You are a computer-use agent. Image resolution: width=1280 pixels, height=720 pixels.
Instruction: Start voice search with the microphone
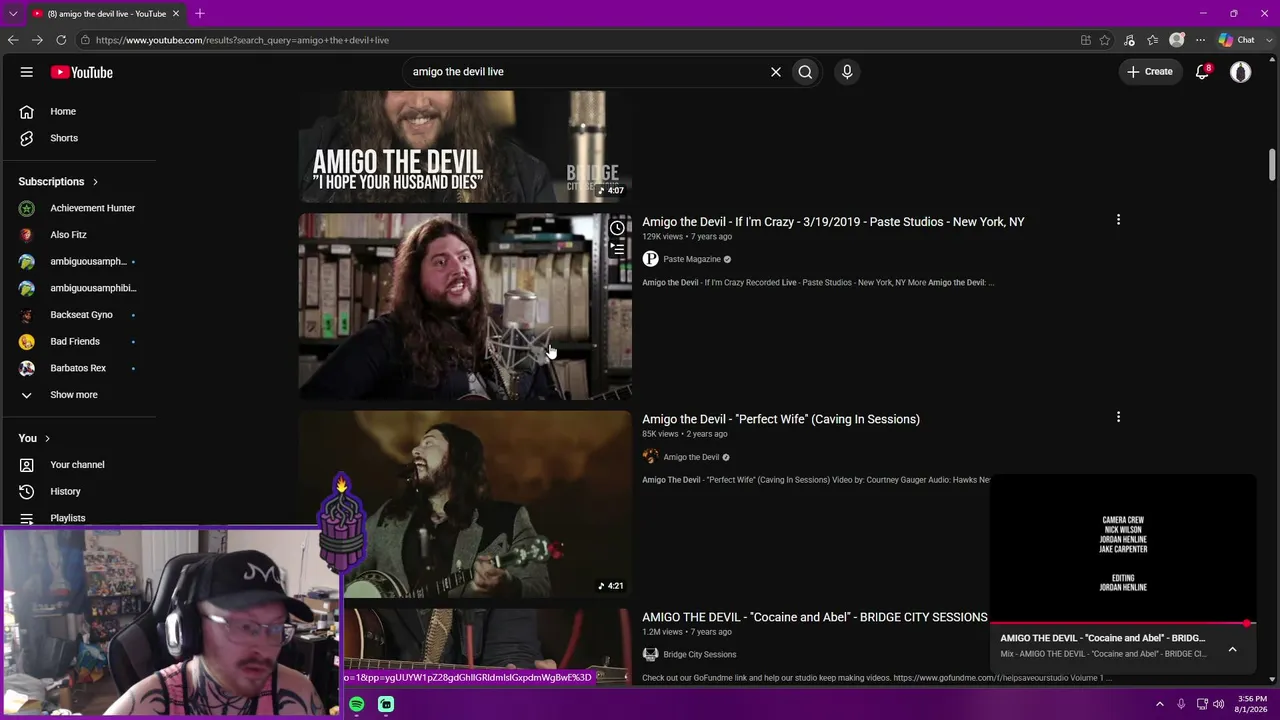click(x=847, y=72)
